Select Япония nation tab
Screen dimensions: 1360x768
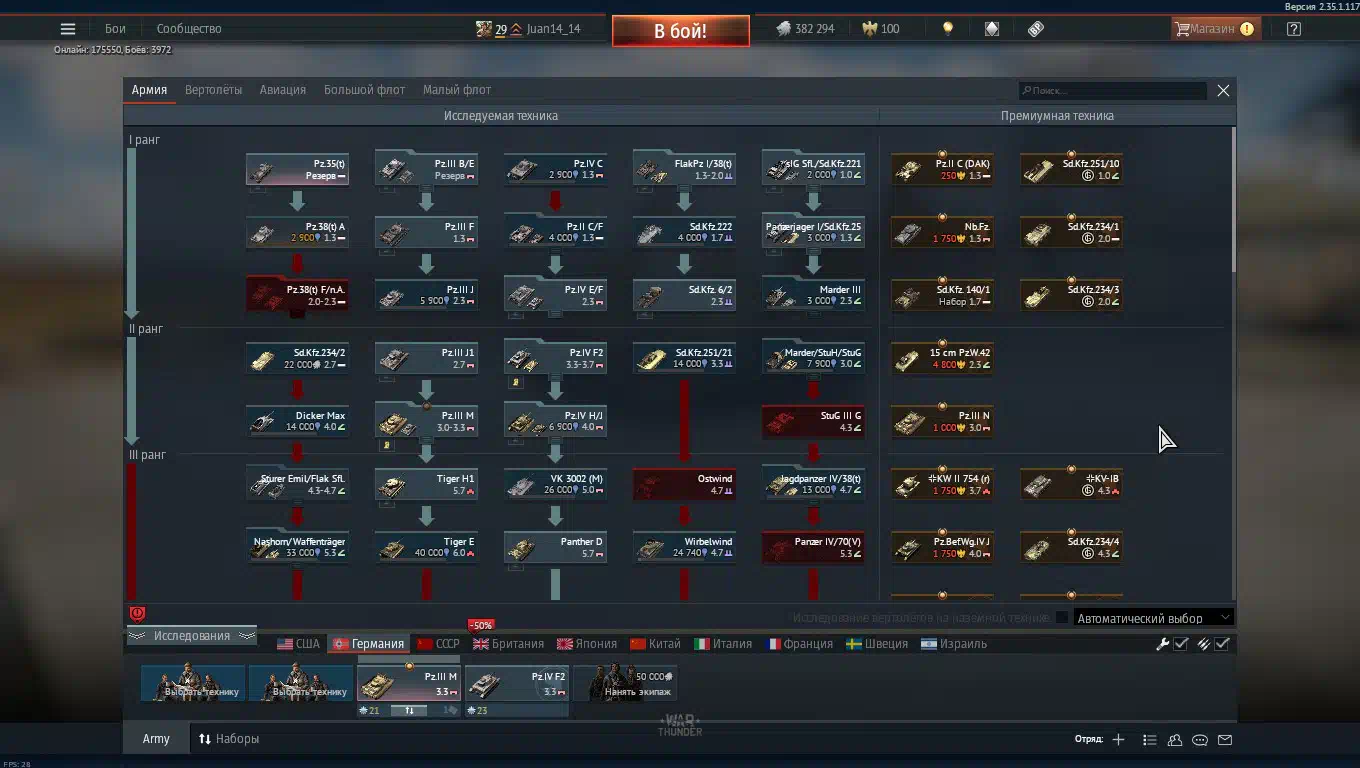(587, 644)
